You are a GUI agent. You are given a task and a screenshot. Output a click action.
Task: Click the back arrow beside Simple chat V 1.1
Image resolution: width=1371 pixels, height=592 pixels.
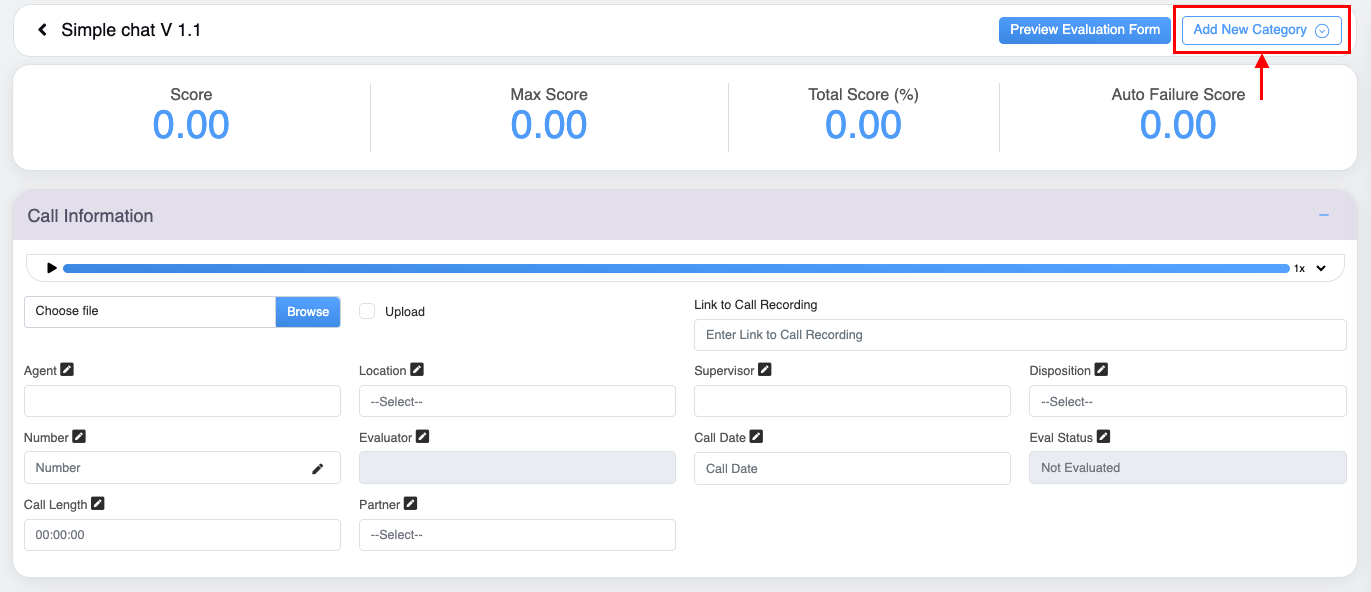[x=42, y=30]
